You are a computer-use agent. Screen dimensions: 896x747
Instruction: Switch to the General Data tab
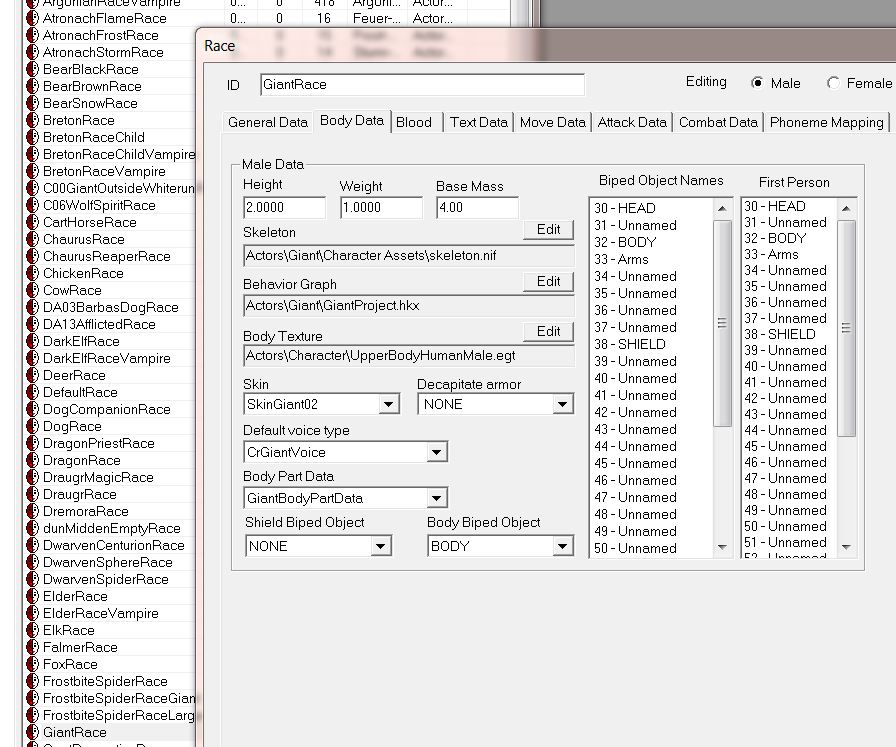pos(268,122)
